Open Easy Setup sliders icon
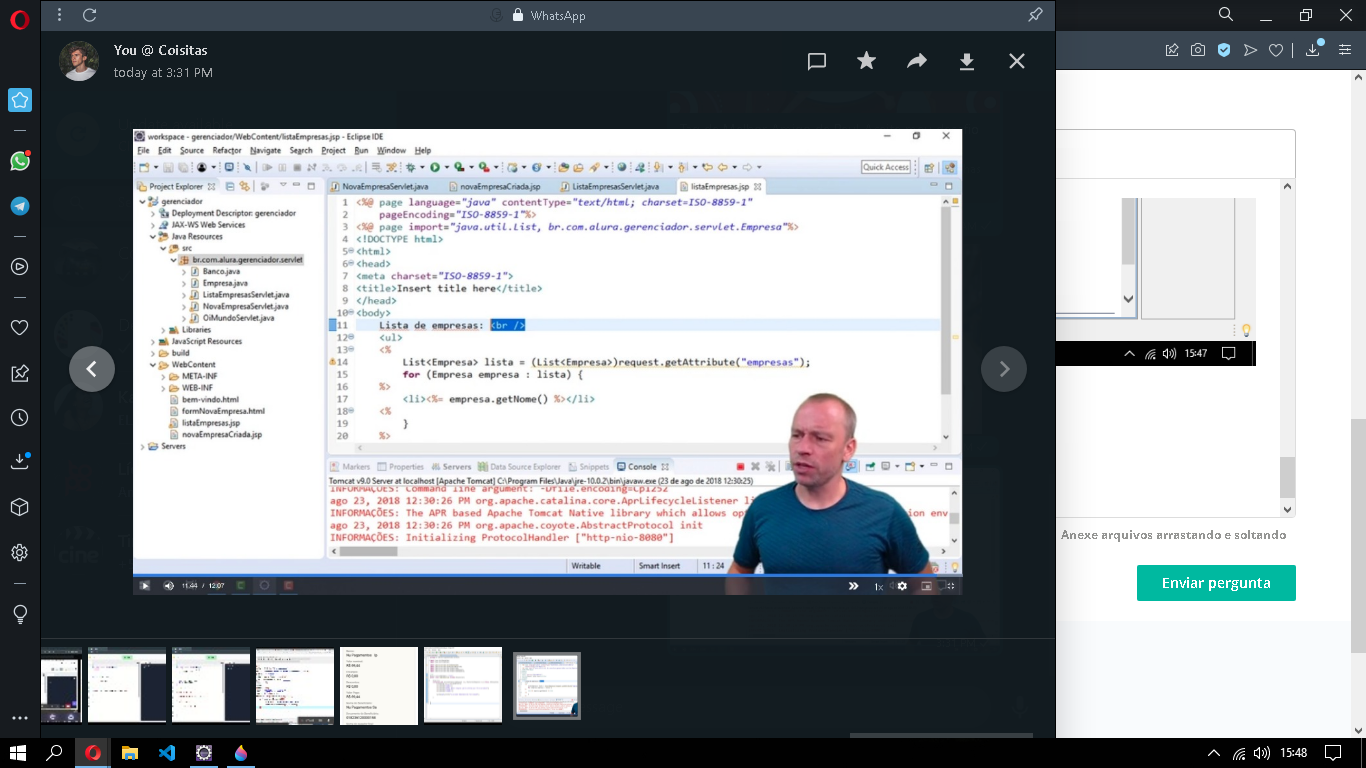This screenshot has height=768, width=1366. tap(1345, 50)
